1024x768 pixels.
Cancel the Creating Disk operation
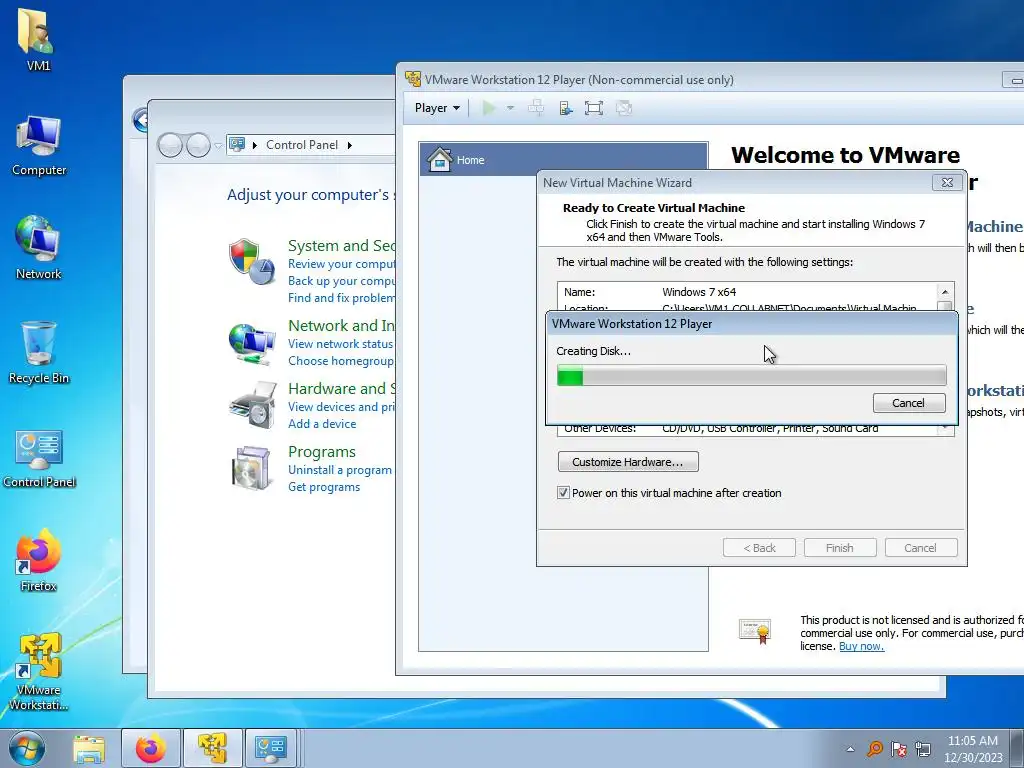(909, 403)
